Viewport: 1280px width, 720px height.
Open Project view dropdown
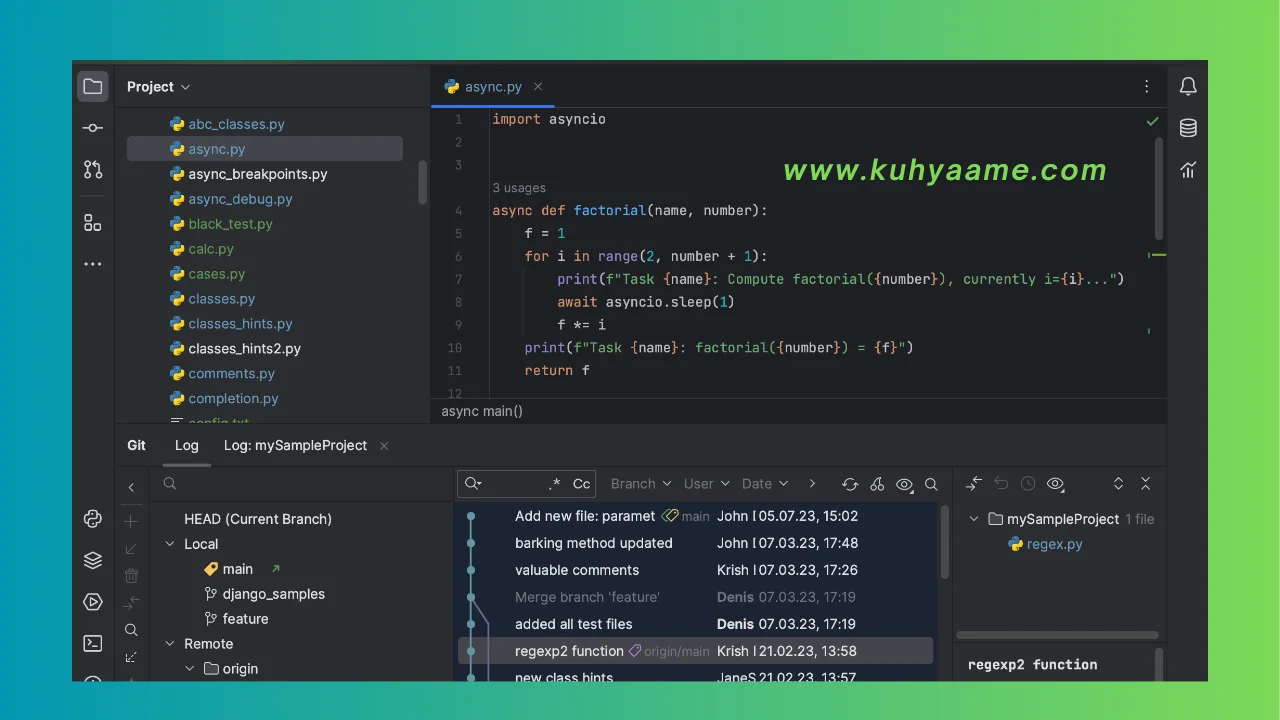tap(158, 87)
